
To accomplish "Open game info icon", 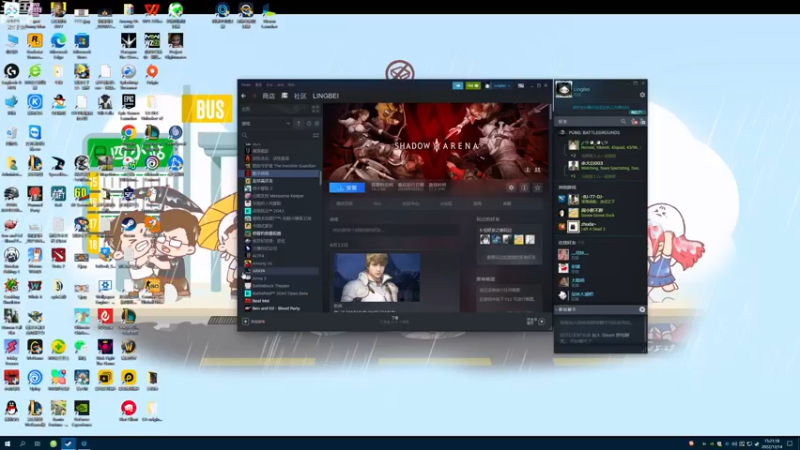I will (524, 188).
